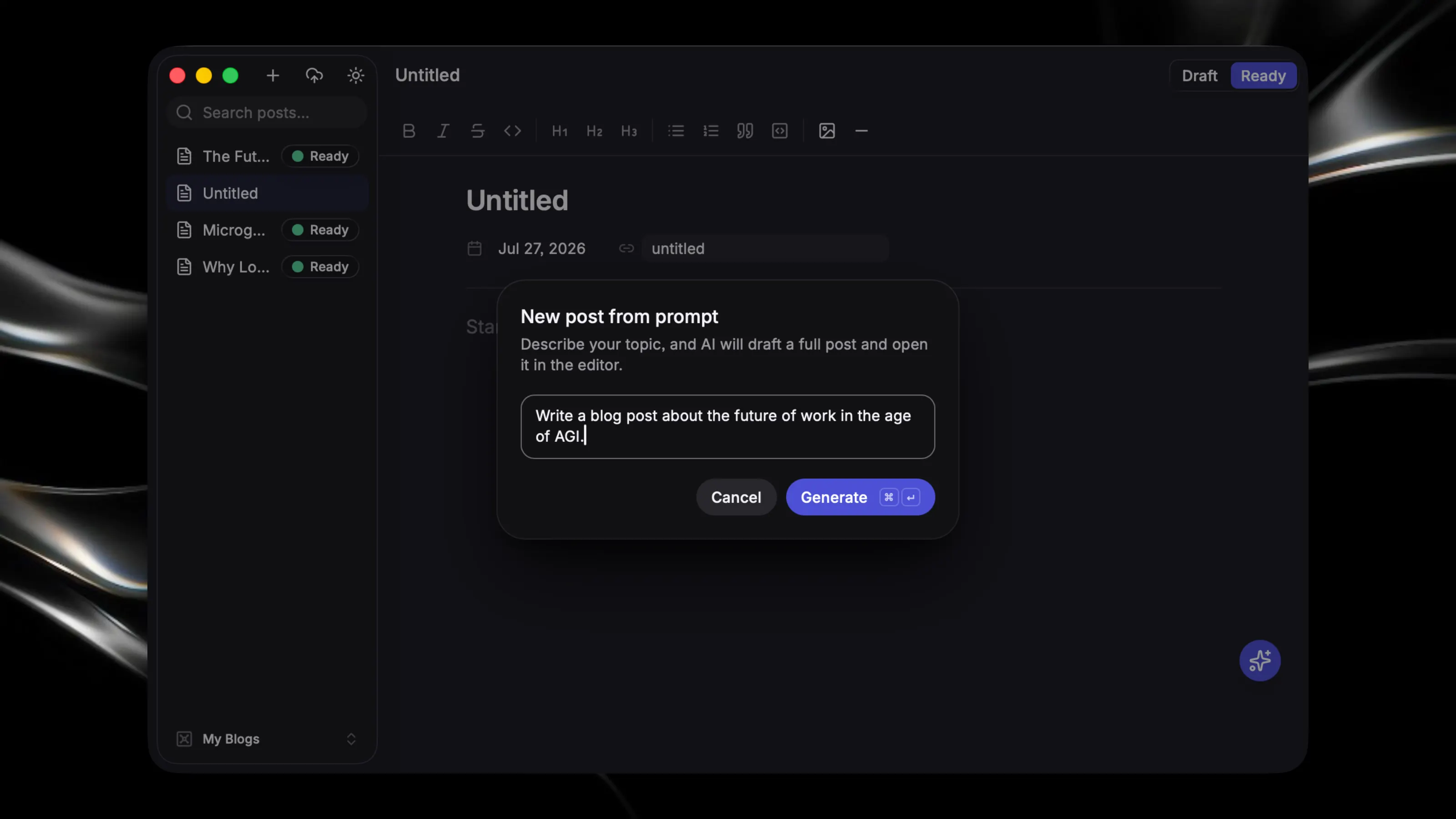Screen dimensions: 1456x819
Task: Insert a numbered list
Action: (710, 131)
